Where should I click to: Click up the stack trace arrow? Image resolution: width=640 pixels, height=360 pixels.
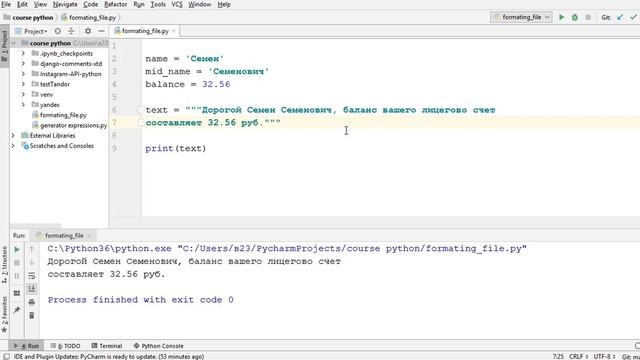click(x=31, y=249)
